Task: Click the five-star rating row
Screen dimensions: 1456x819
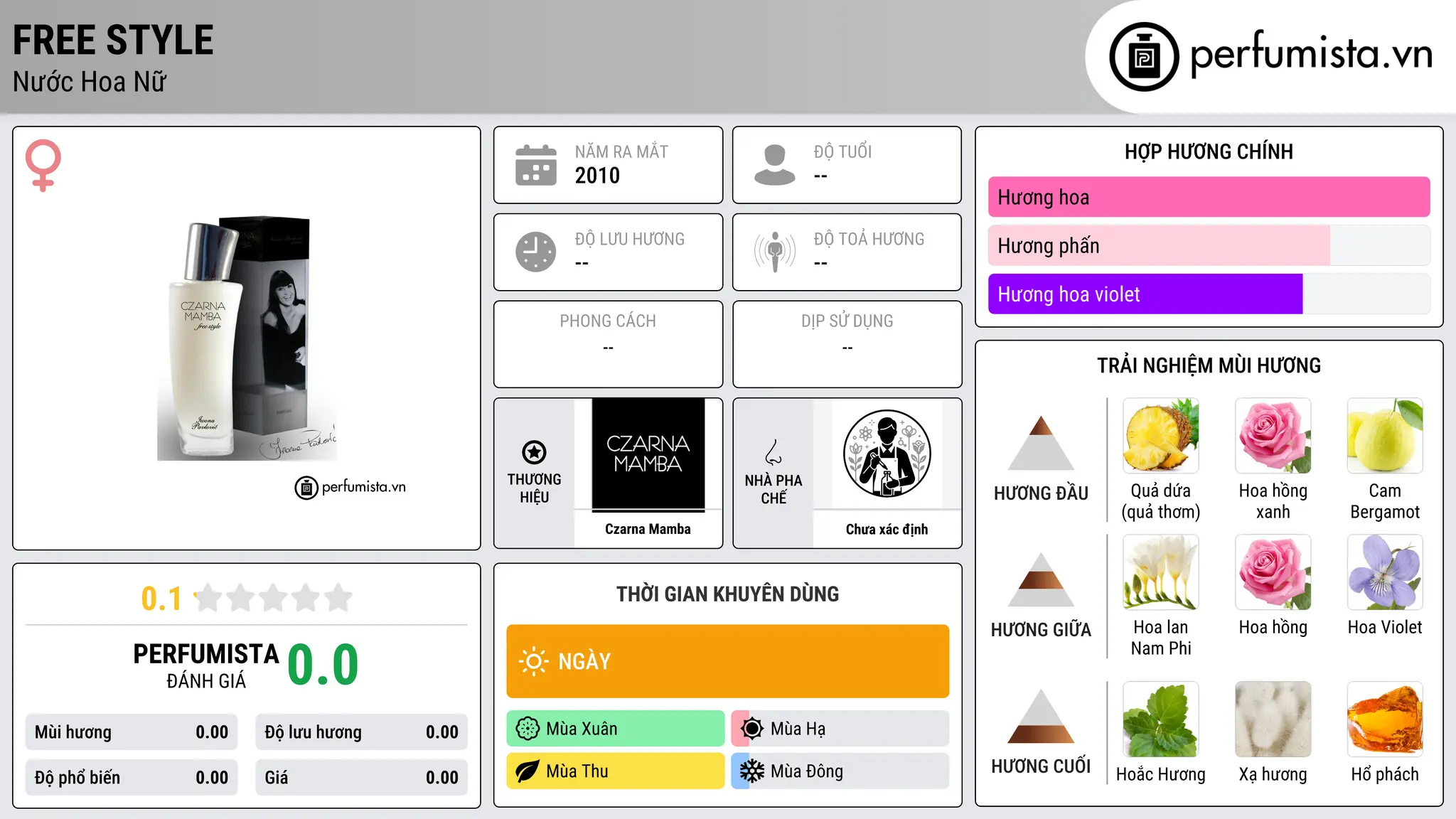Action: pyautogui.click(x=273, y=598)
